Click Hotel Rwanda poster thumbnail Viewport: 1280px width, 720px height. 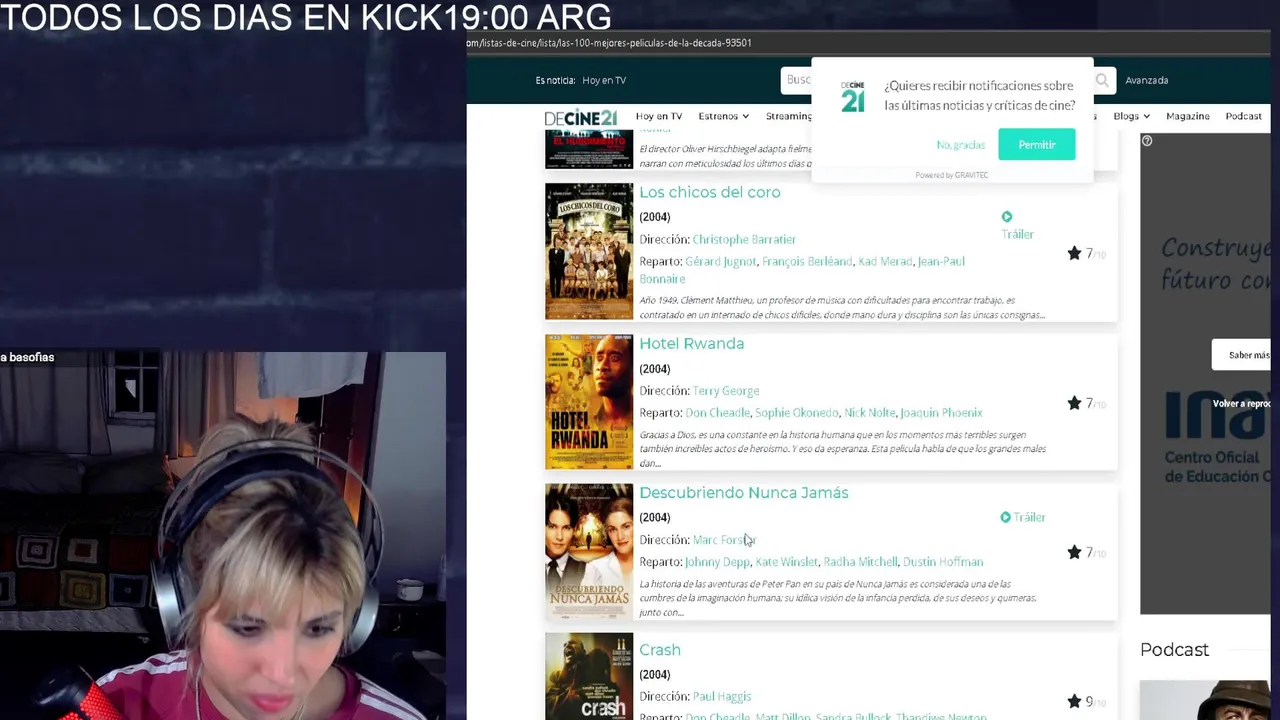click(x=589, y=401)
